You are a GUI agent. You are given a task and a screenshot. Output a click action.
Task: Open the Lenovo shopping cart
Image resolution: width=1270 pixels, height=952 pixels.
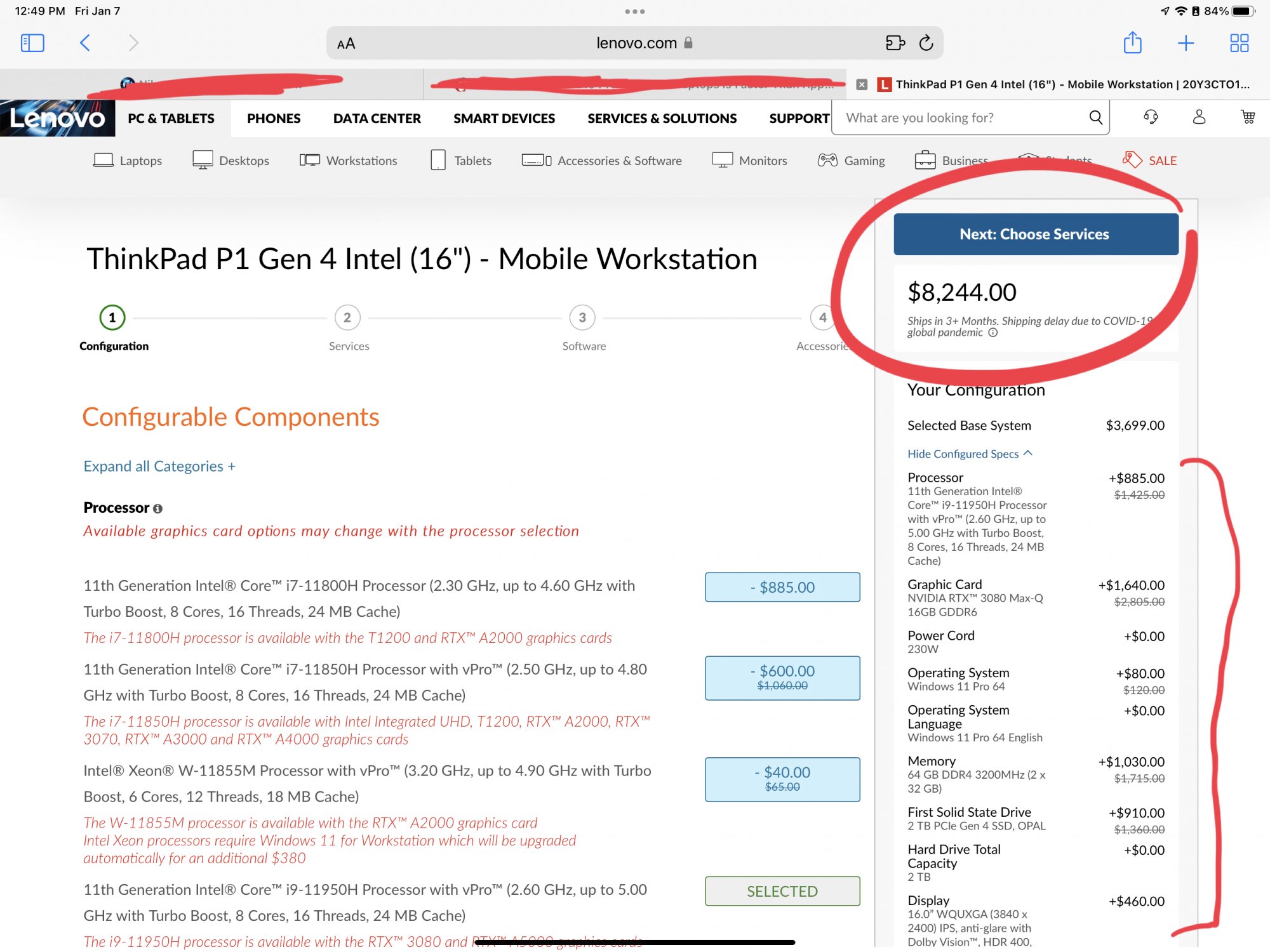1248,117
